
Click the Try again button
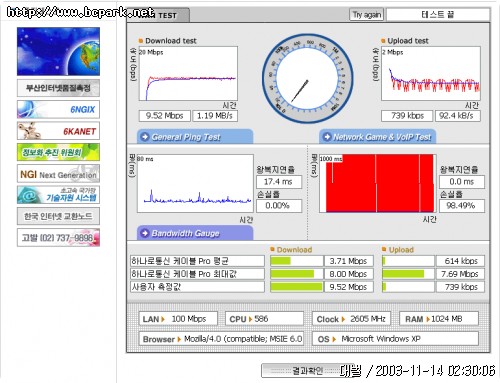(367, 15)
